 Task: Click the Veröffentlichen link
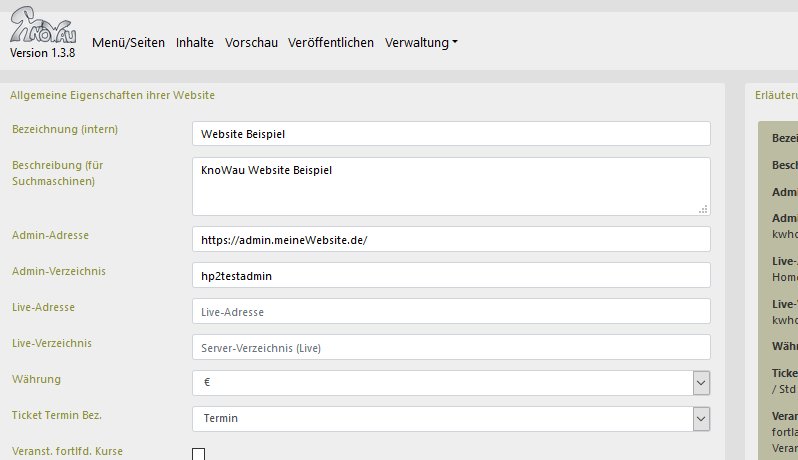pyautogui.click(x=330, y=43)
